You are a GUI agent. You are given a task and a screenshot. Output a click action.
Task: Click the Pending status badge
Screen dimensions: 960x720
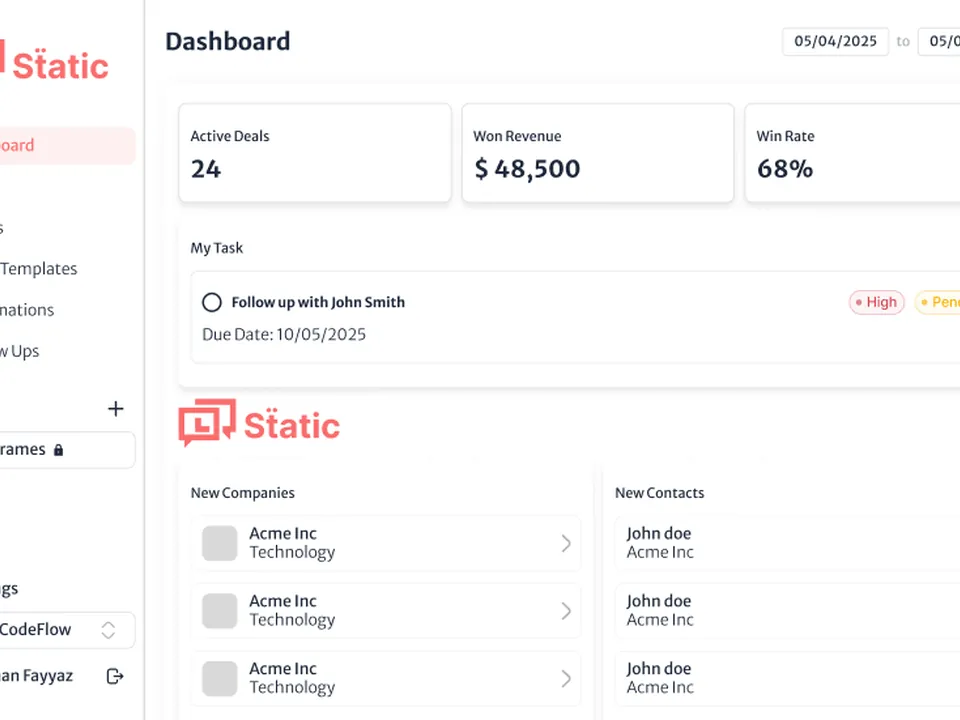pos(937,302)
